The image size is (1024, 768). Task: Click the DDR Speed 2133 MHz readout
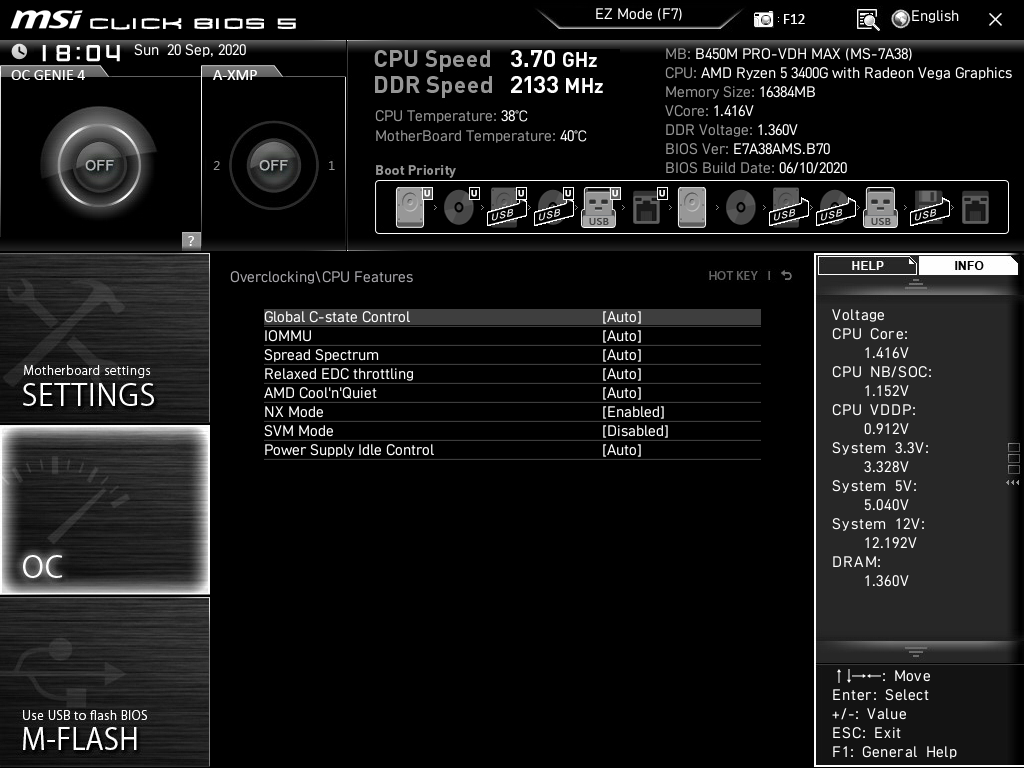point(488,86)
